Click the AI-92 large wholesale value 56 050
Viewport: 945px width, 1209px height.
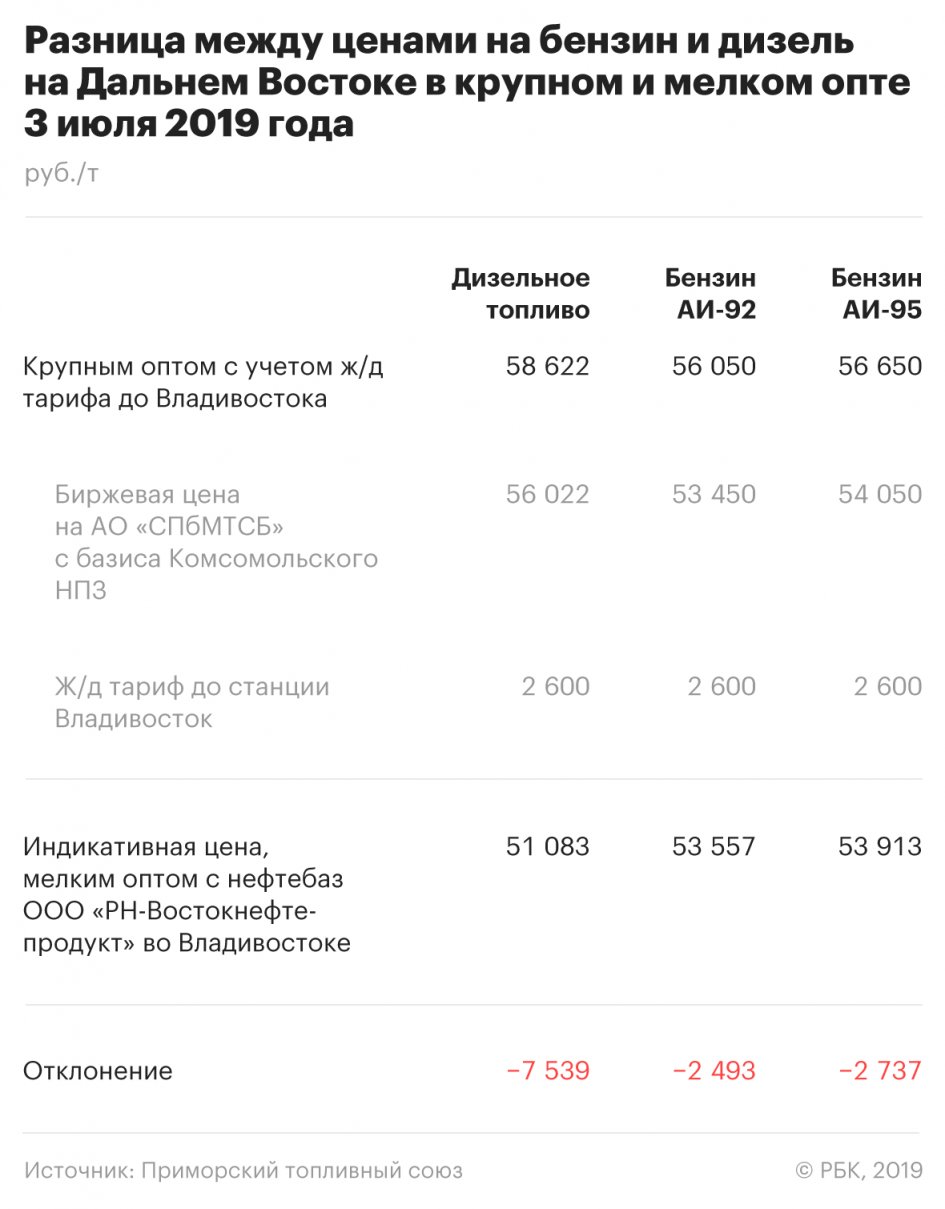click(713, 367)
